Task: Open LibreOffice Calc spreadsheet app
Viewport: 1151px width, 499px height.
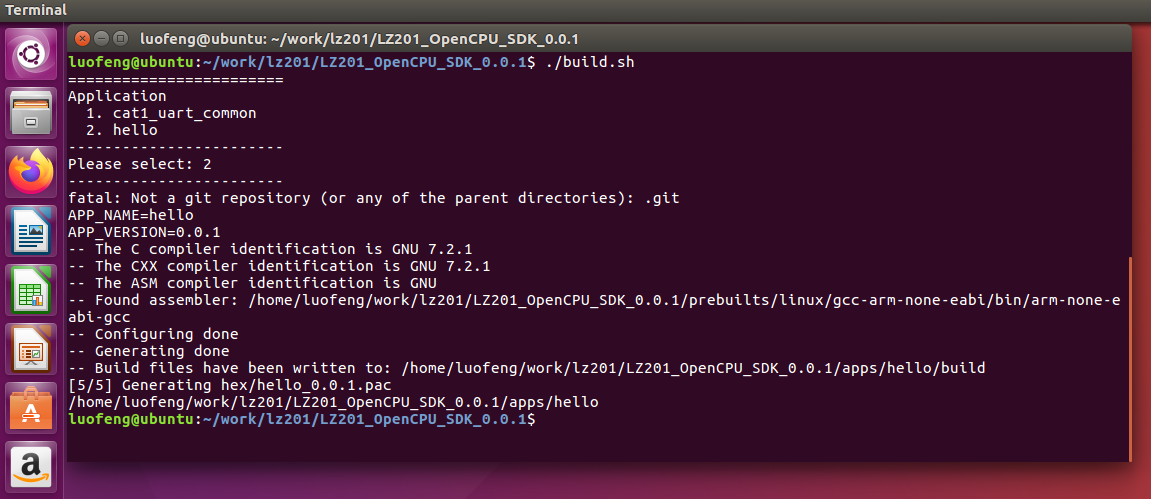Action: [x=32, y=289]
